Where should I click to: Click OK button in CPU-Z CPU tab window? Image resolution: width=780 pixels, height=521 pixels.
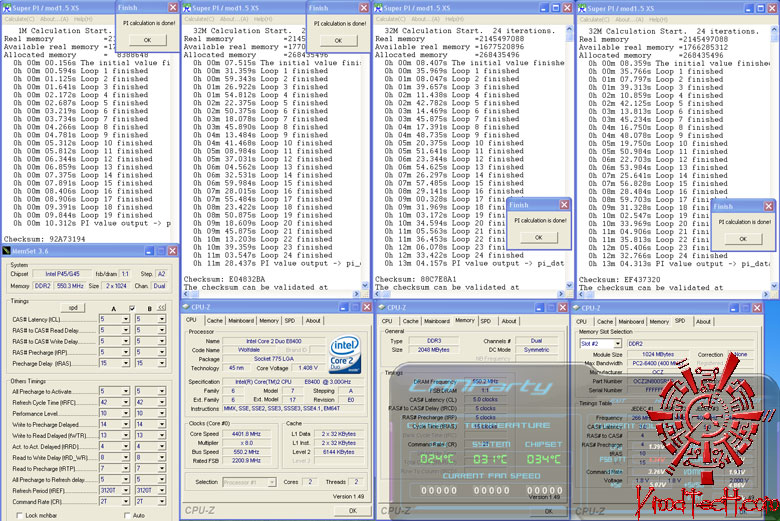(x=352, y=511)
